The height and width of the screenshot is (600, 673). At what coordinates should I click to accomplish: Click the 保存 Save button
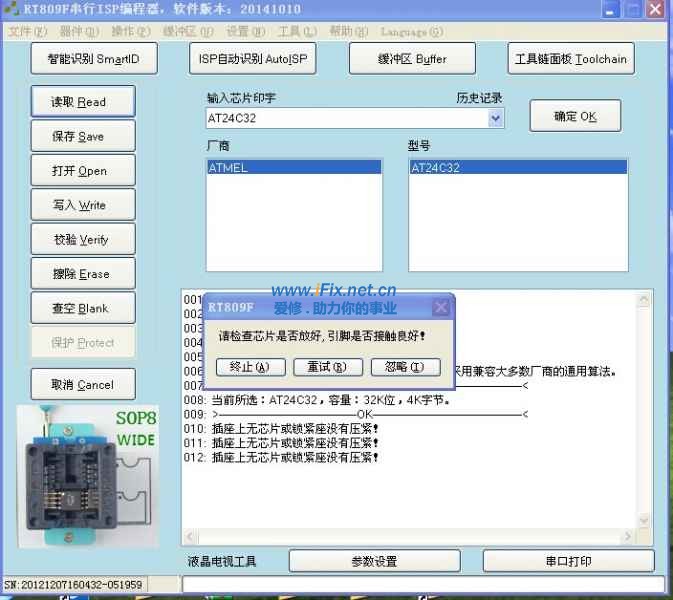[x=83, y=136]
